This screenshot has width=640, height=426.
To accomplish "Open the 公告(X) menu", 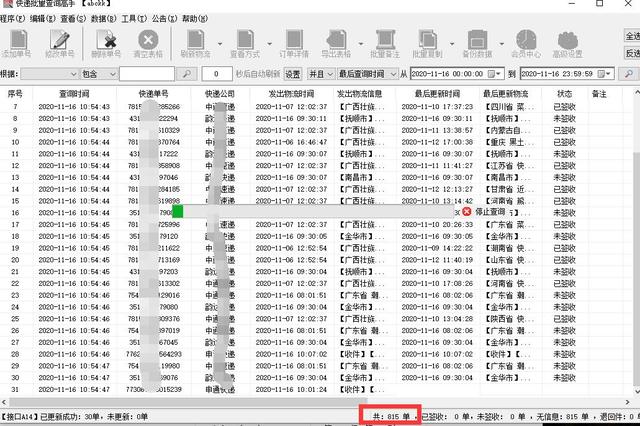I will click(164, 19).
